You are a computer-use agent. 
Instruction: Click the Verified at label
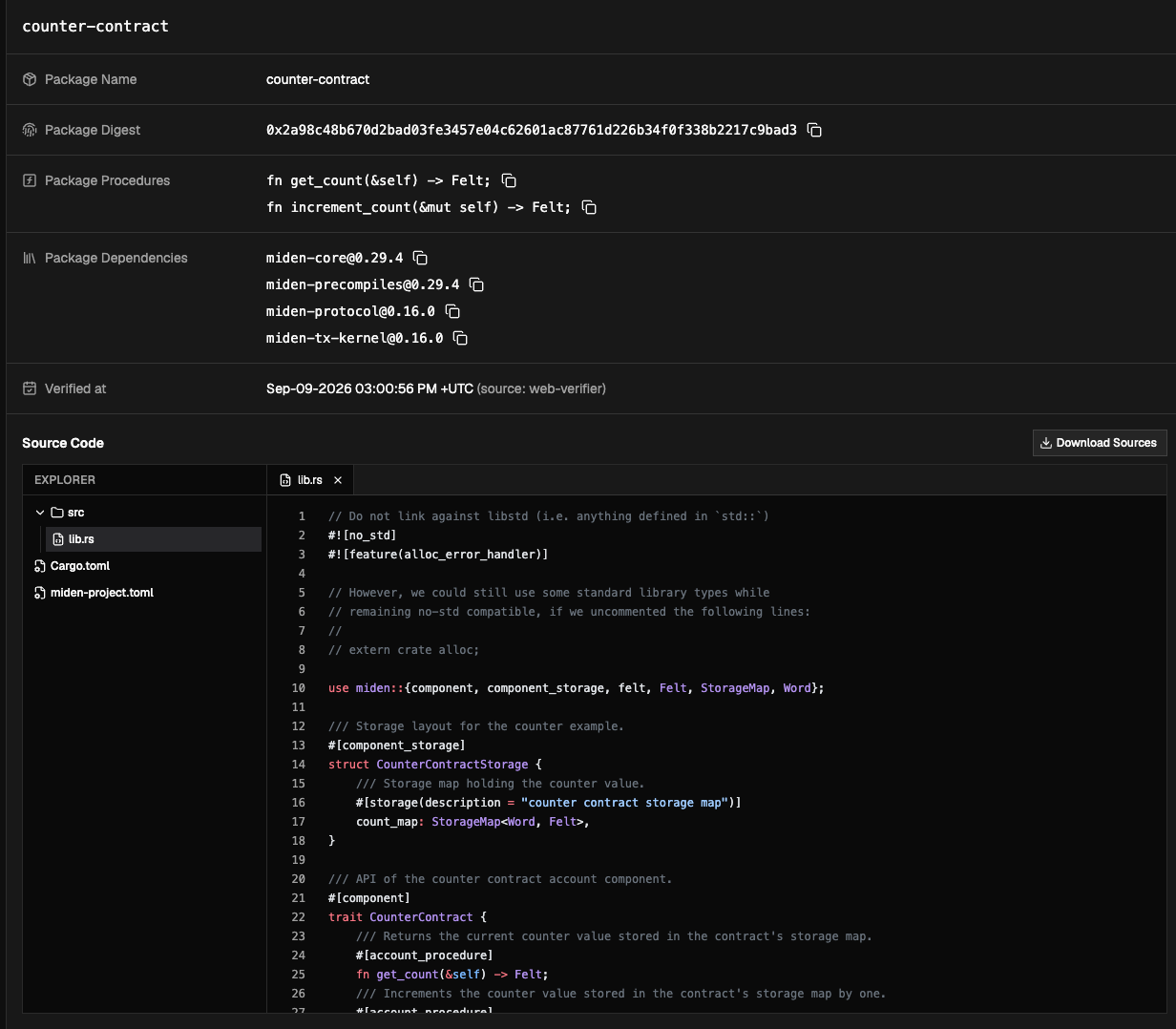(75, 388)
